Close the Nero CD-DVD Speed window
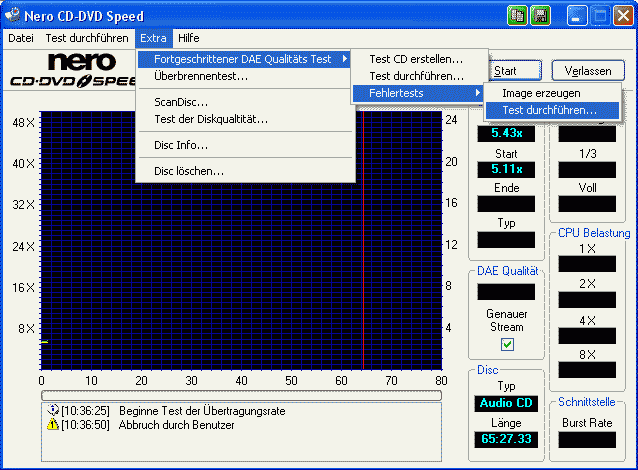 [623, 16]
